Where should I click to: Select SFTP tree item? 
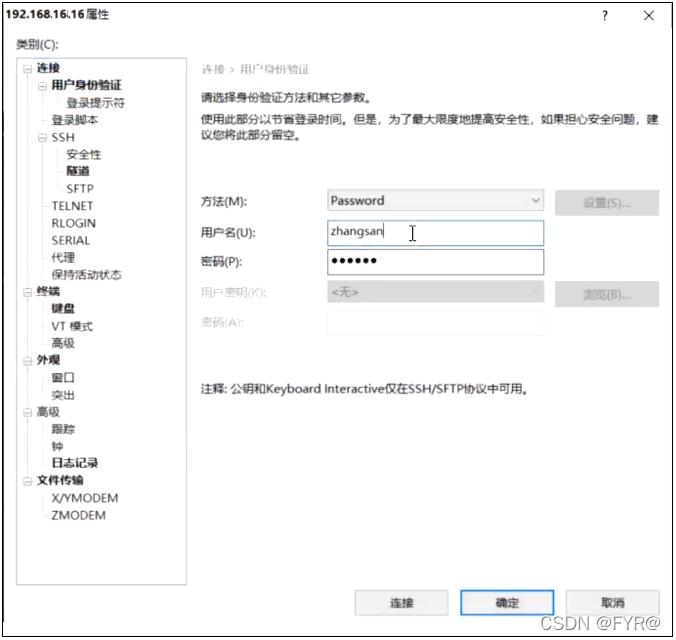[x=80, y=189]
